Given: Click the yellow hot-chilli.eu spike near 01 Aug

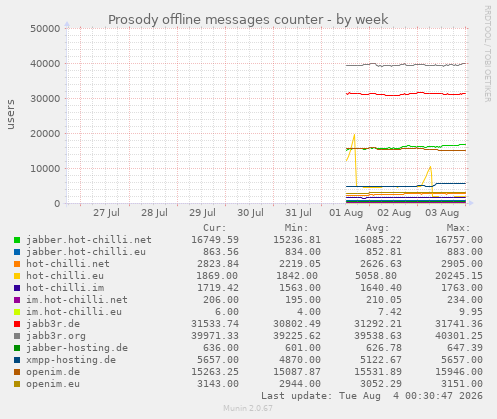Looking at the screenshot, I should 354,136.
